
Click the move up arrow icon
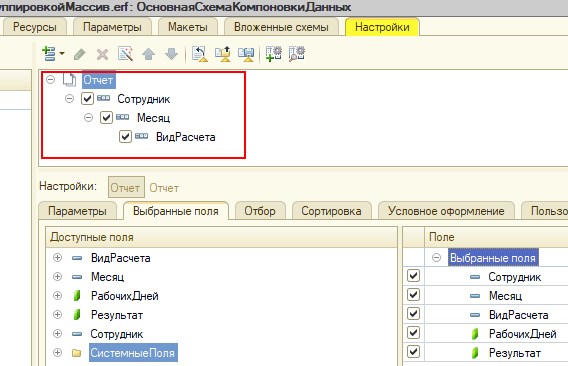149,54
